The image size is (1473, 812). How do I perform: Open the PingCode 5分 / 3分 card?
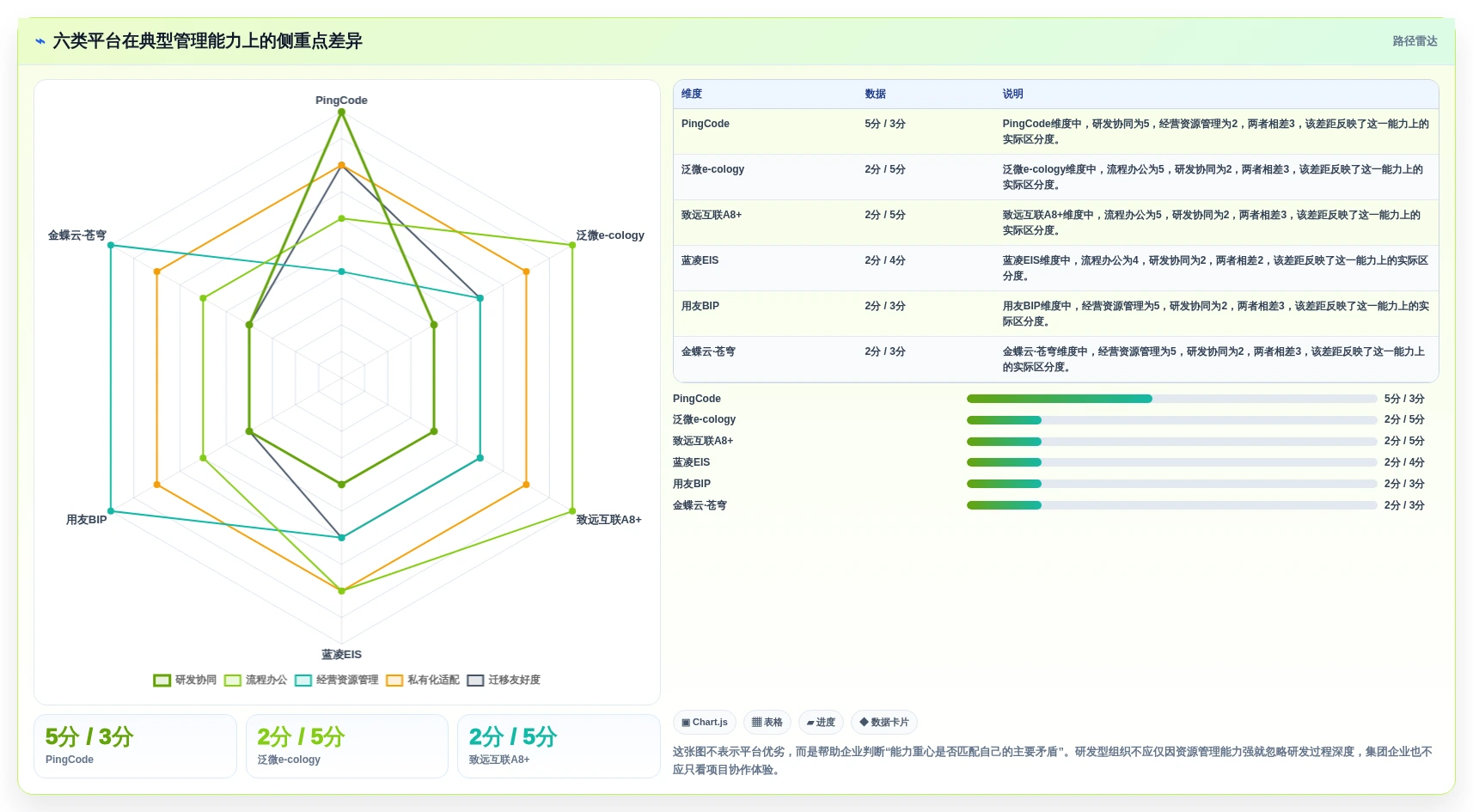point(135,746)
